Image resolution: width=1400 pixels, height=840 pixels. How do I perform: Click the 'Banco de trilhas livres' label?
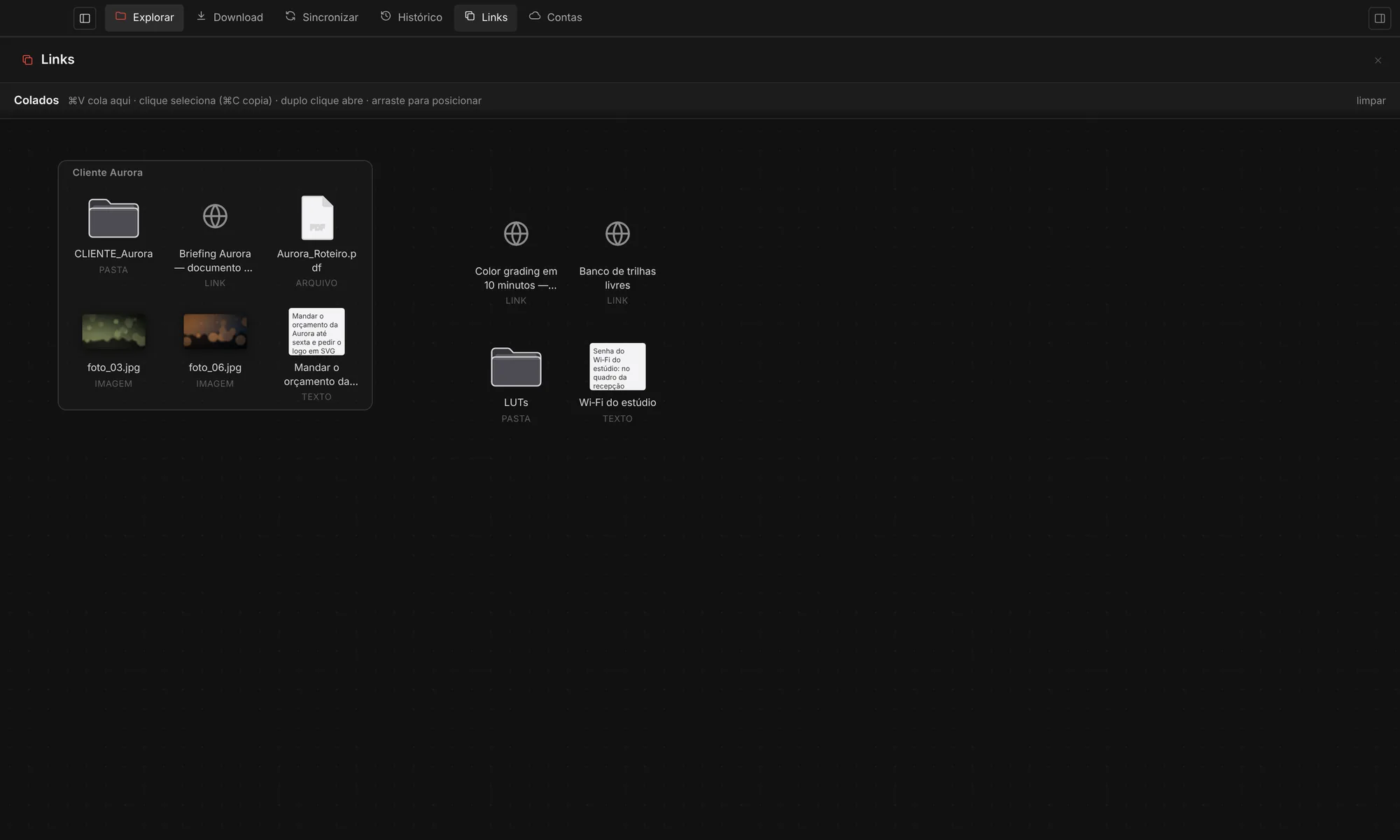point(617,279)
